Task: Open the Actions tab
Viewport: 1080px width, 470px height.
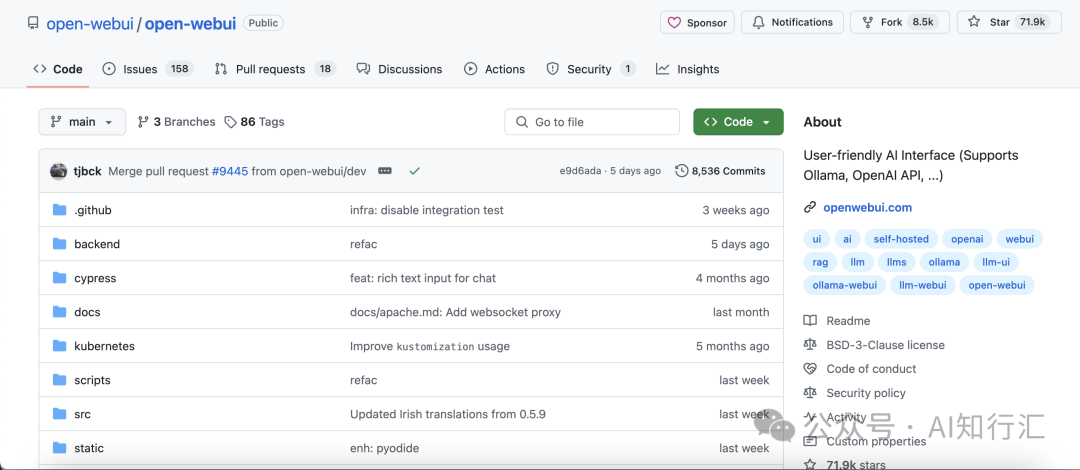Action: pyautogui.click(x=495, y=69)
